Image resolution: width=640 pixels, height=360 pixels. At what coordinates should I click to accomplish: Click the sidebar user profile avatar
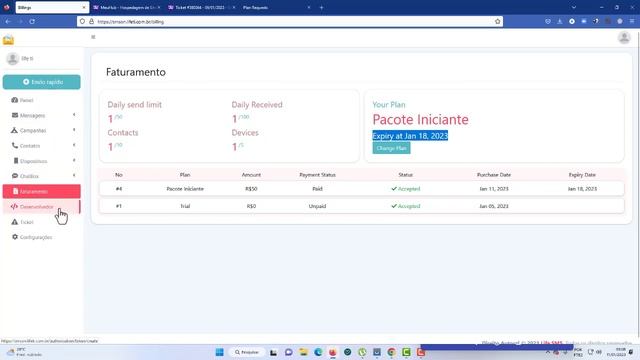tap(13, 59)
